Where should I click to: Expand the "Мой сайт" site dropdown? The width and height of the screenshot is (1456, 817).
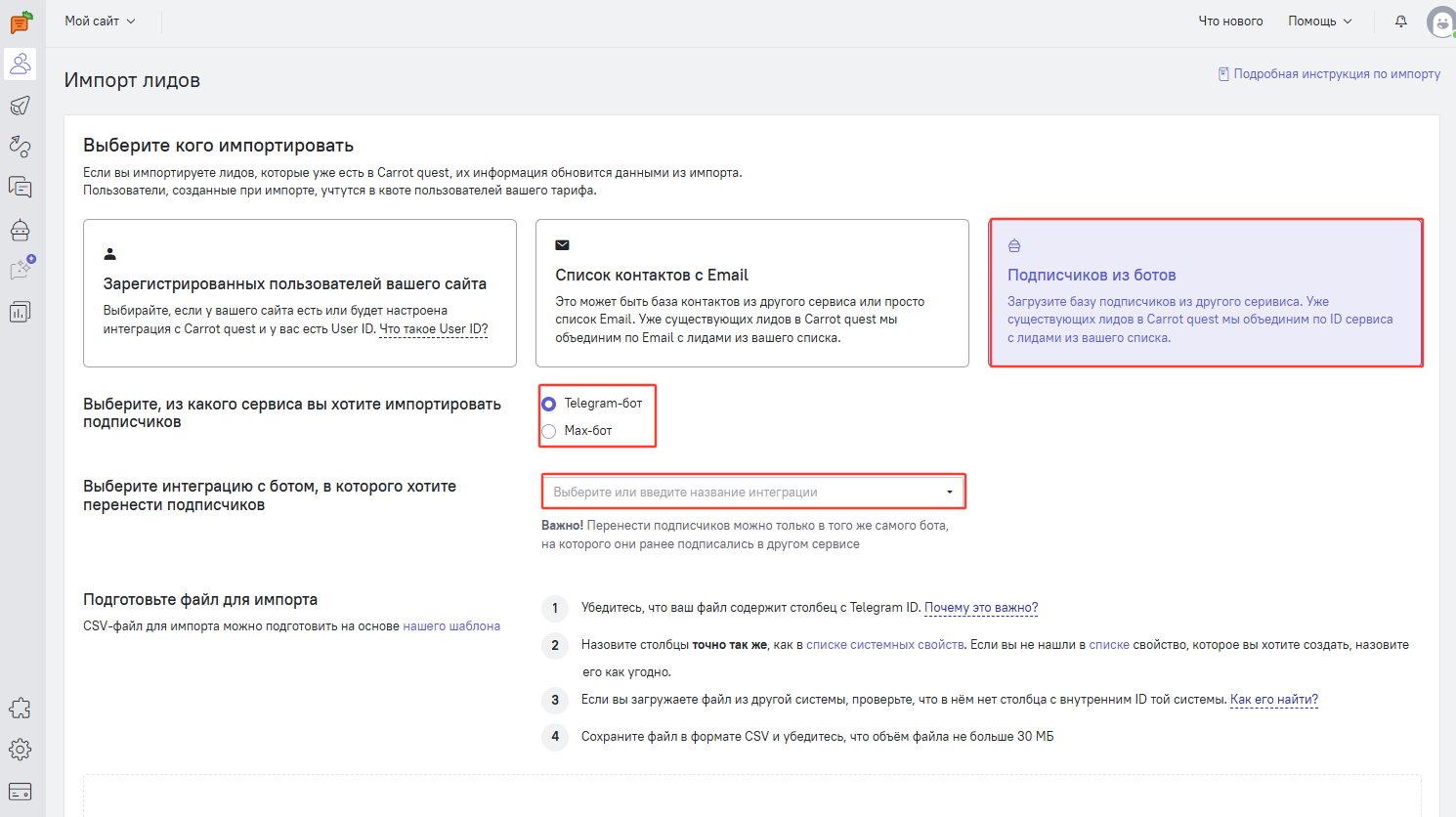pyautogui.click(x=100, y=21)
